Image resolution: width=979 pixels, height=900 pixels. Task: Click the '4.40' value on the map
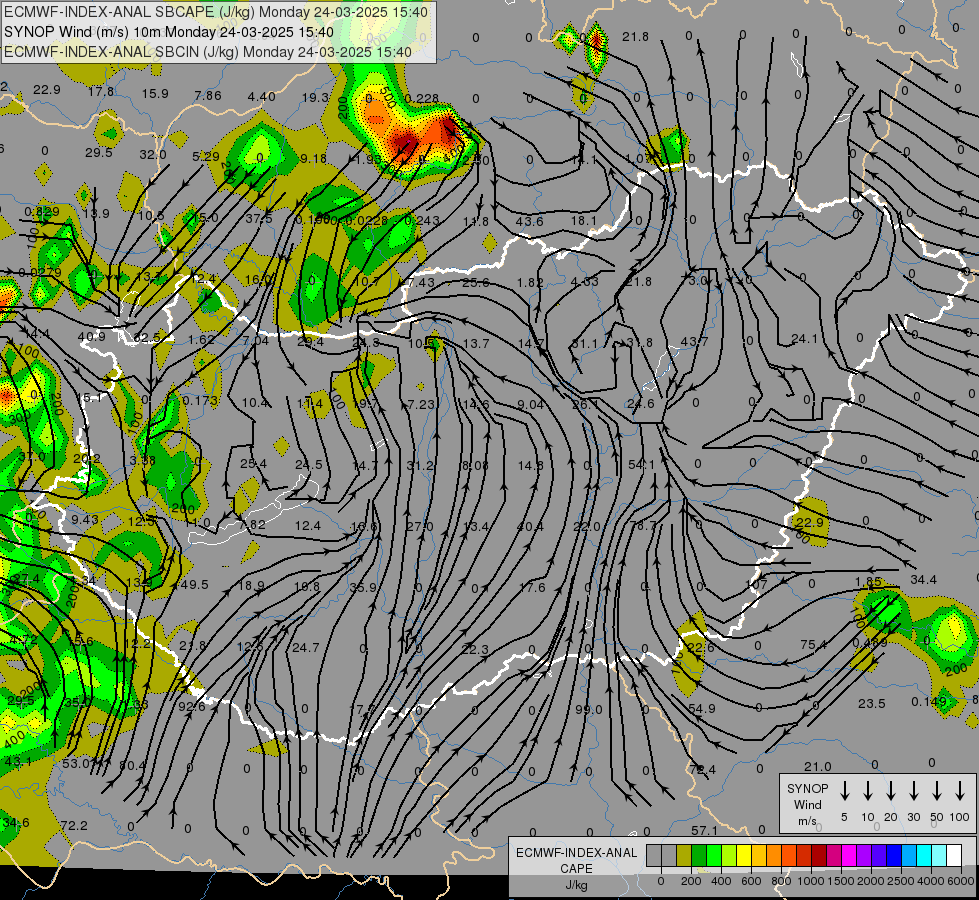[x=262, y=96]
